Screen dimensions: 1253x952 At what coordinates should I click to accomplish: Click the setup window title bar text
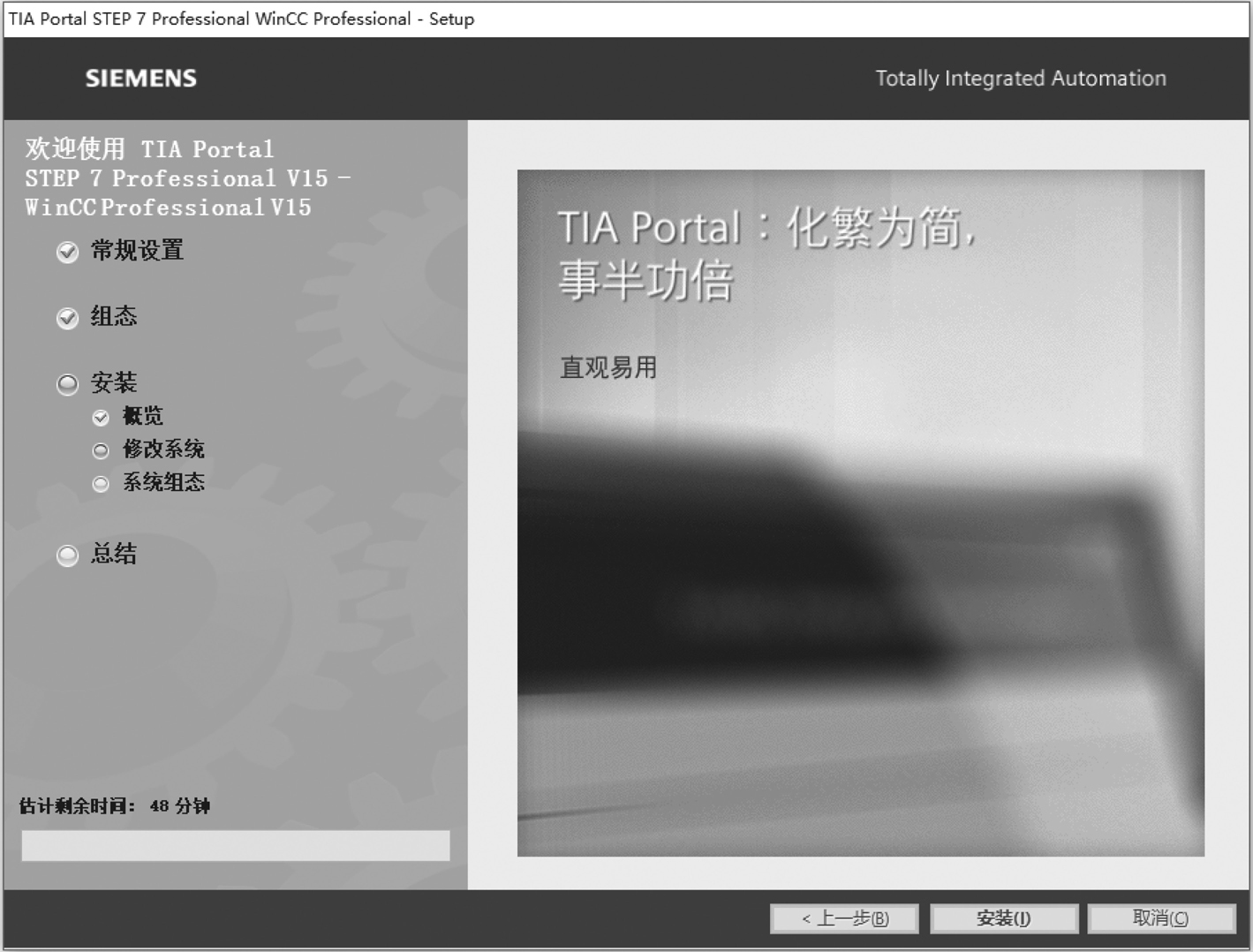click(x=241, y=19)
